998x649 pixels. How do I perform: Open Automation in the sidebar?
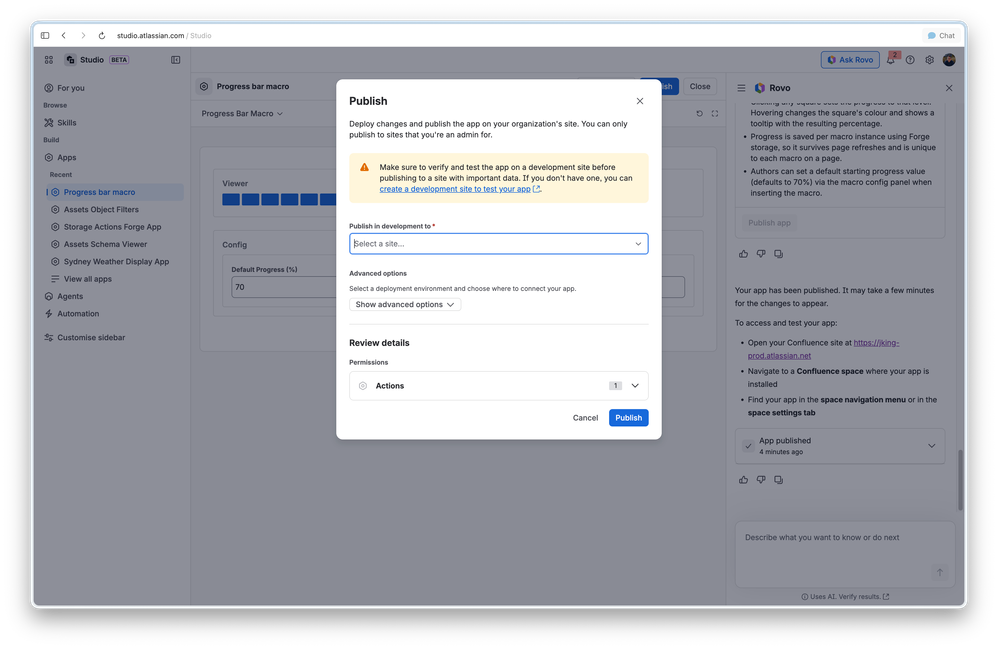[78, 314]
